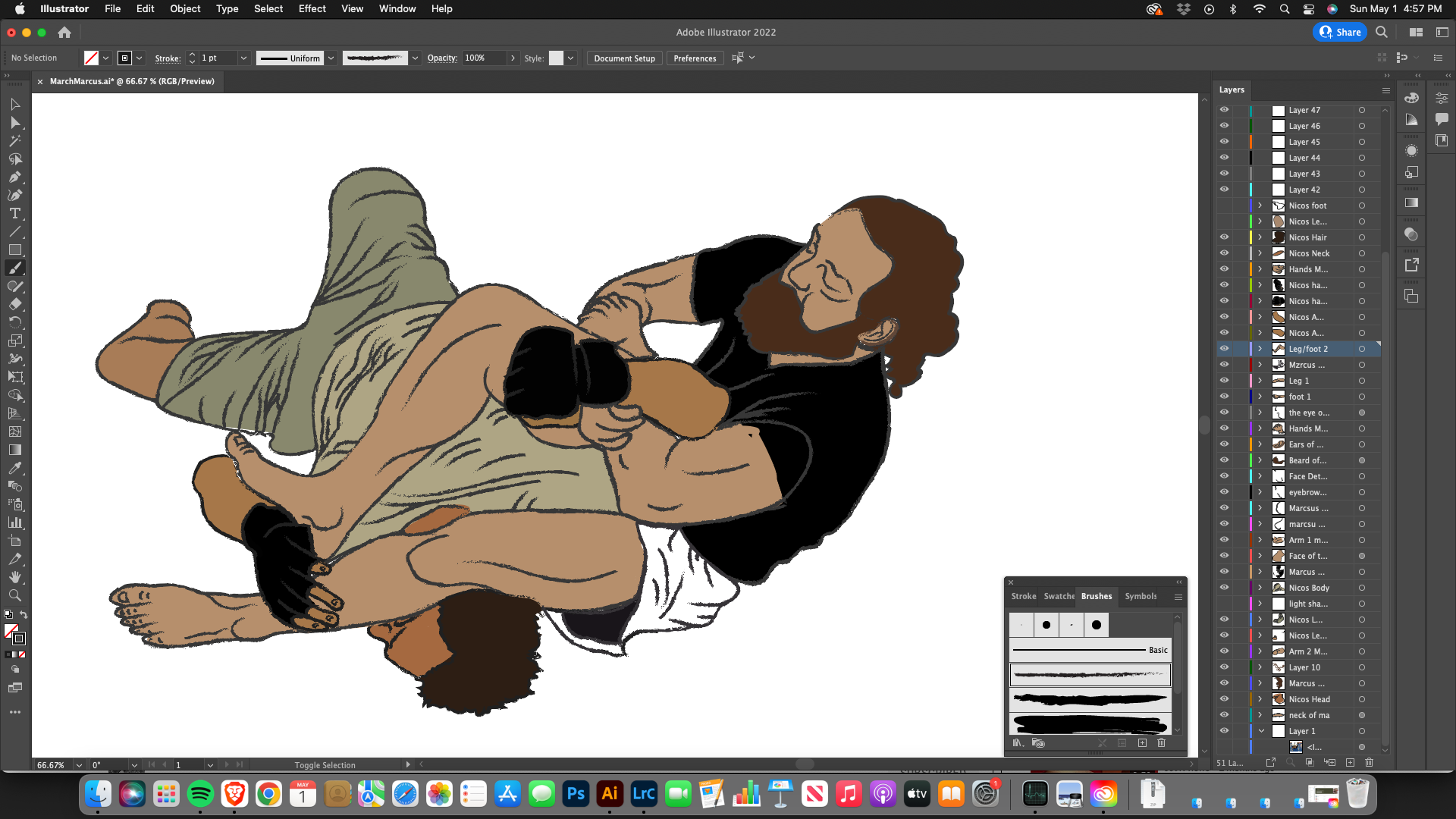Select the Zoom tool in toolbar
1456x819 pixels.
point(15,595)
